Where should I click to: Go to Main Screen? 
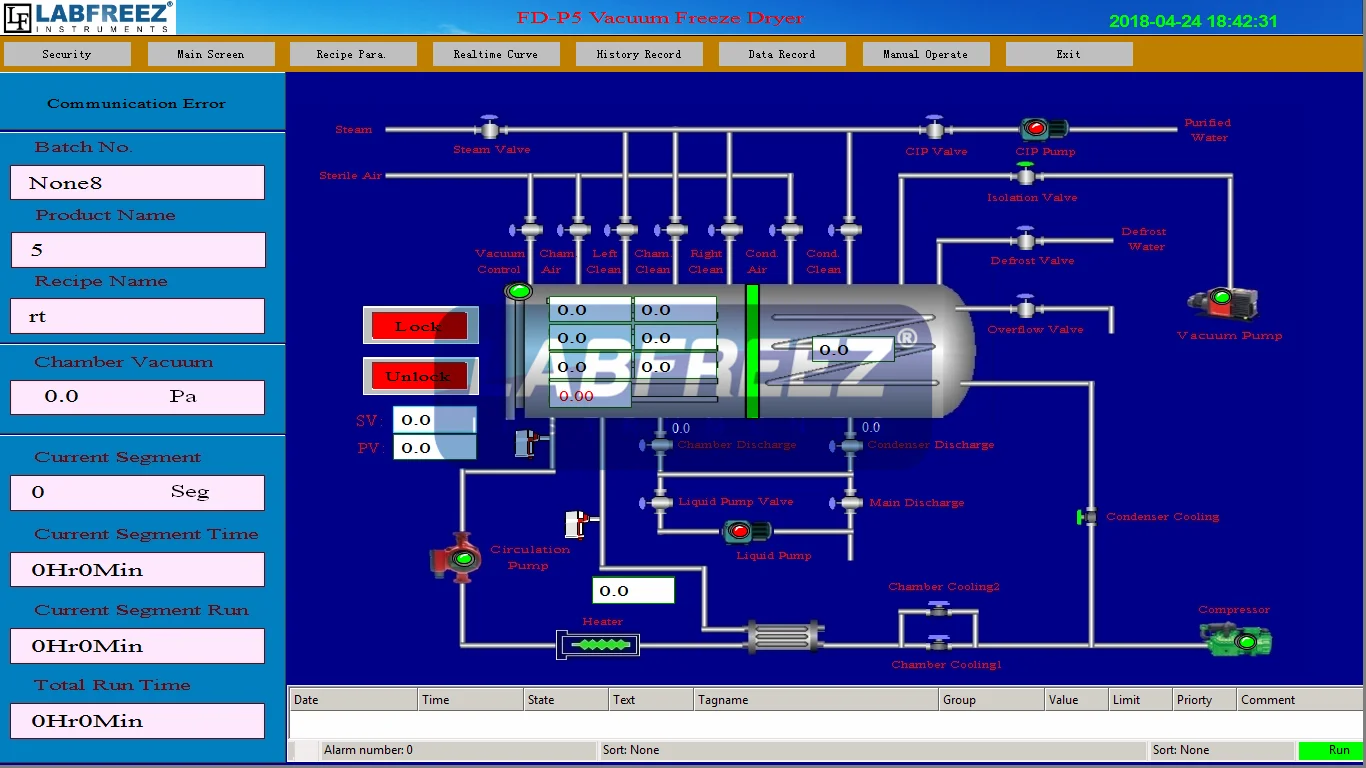point(211,54)
